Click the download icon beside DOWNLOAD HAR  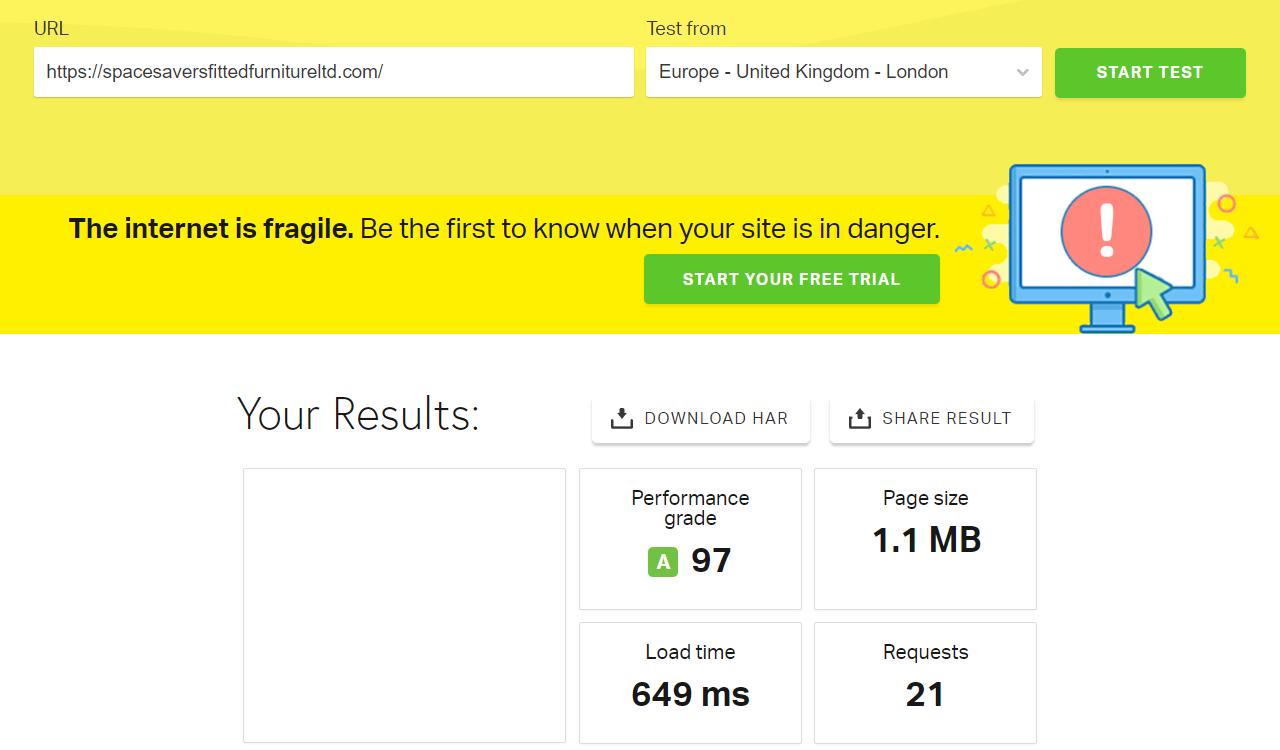pyautogui.click(x=622, y=419)
